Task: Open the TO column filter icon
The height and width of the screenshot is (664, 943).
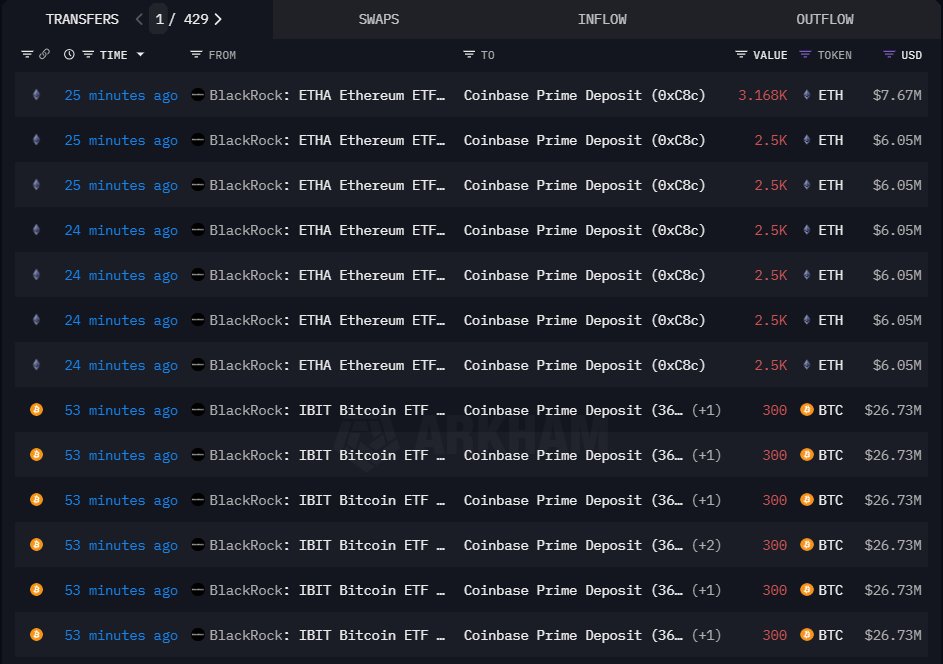Action: tap(469, 55)
